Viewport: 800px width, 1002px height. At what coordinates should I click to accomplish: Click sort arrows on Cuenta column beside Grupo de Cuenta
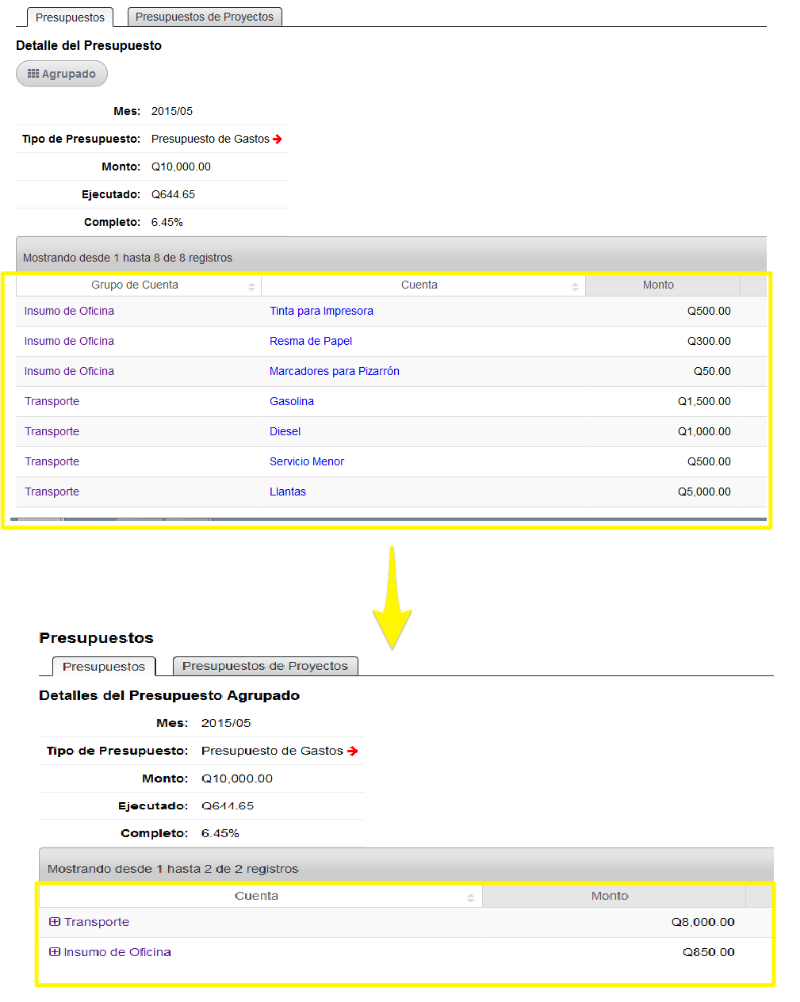(575, 287)
